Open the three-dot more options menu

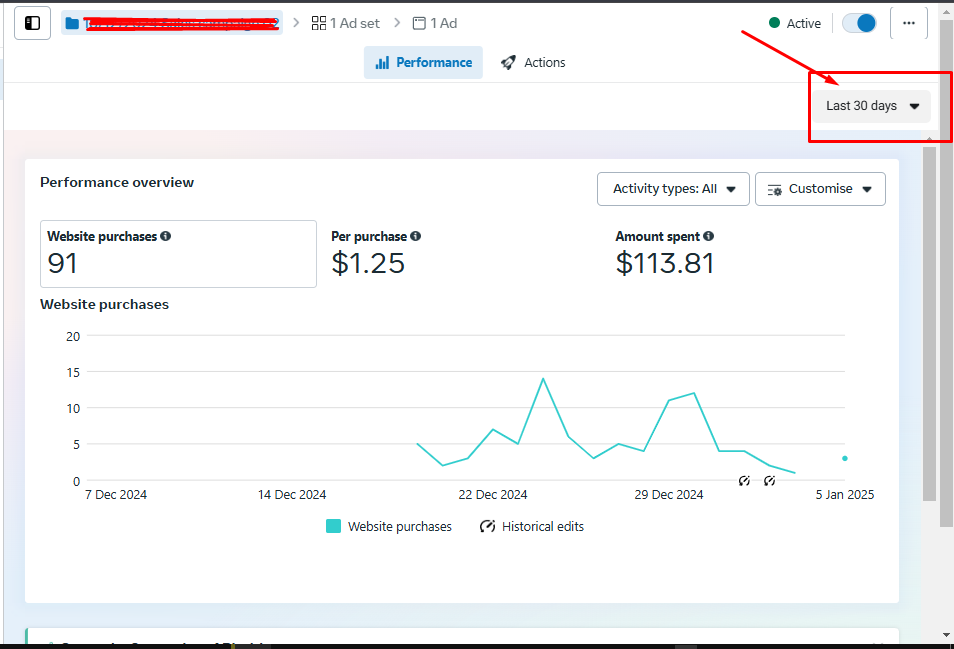(x=908, y=23)
